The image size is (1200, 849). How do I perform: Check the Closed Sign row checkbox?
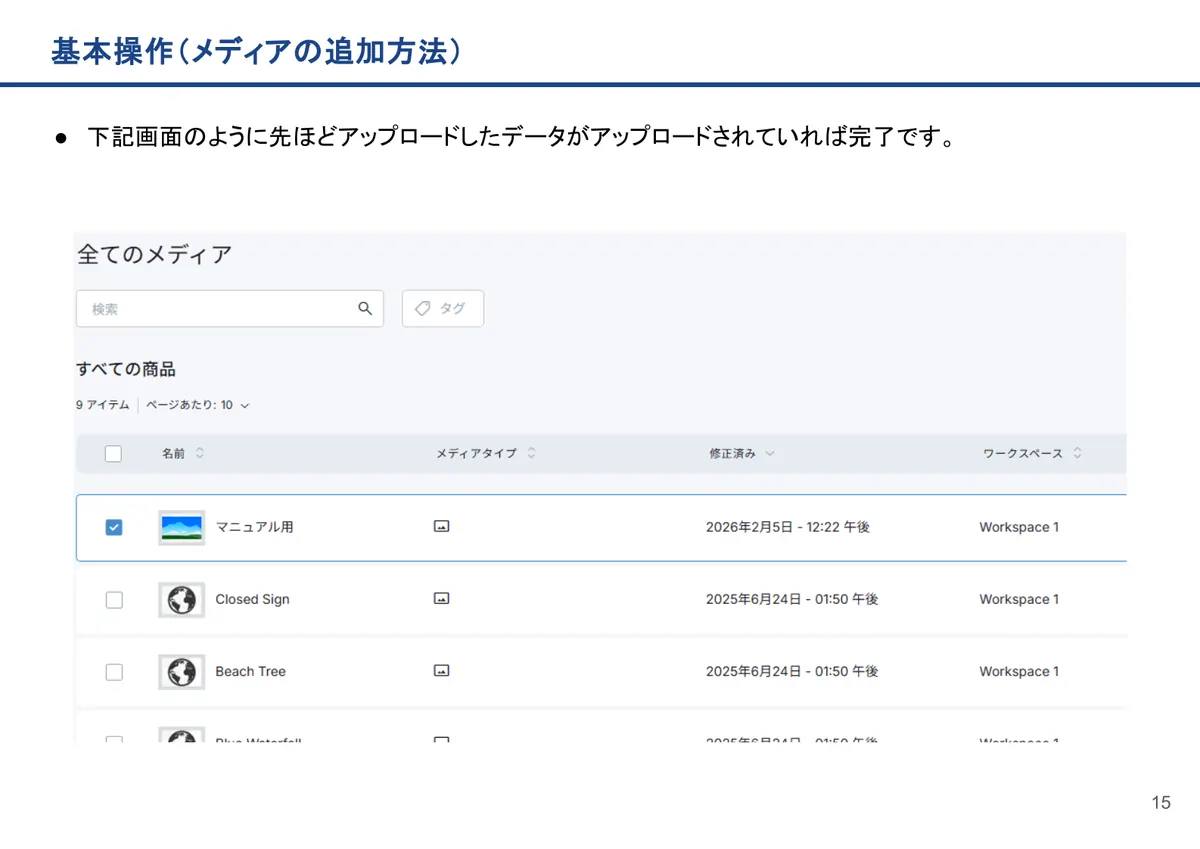114,599
